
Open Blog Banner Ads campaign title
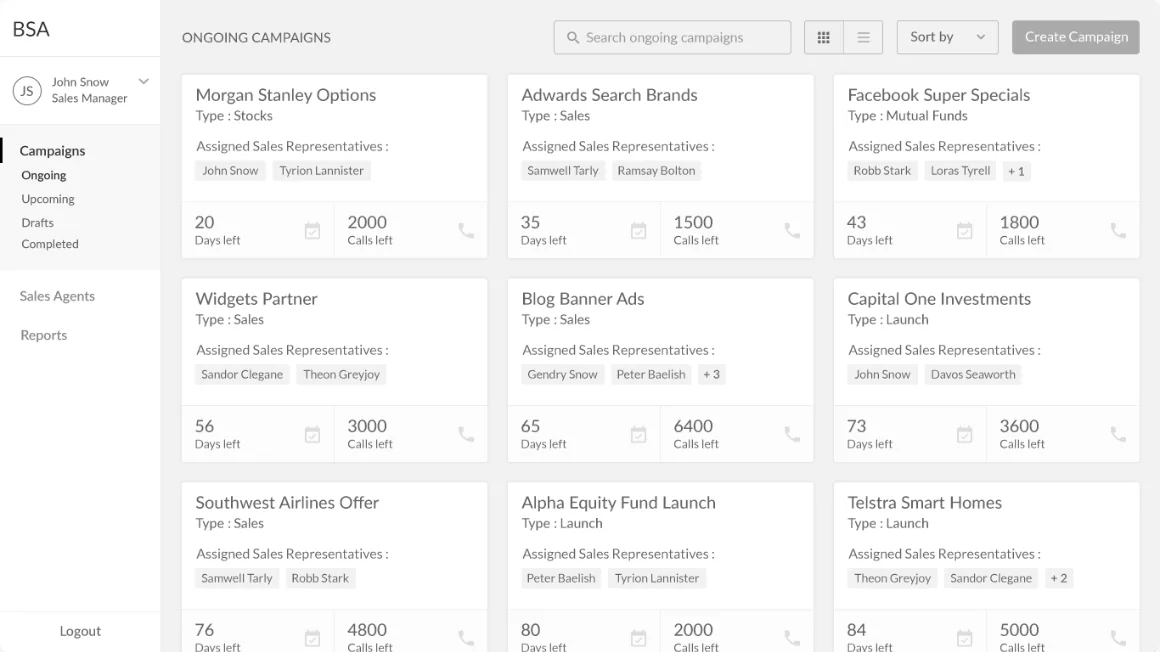pyautogui.click(x=583, y=299)
